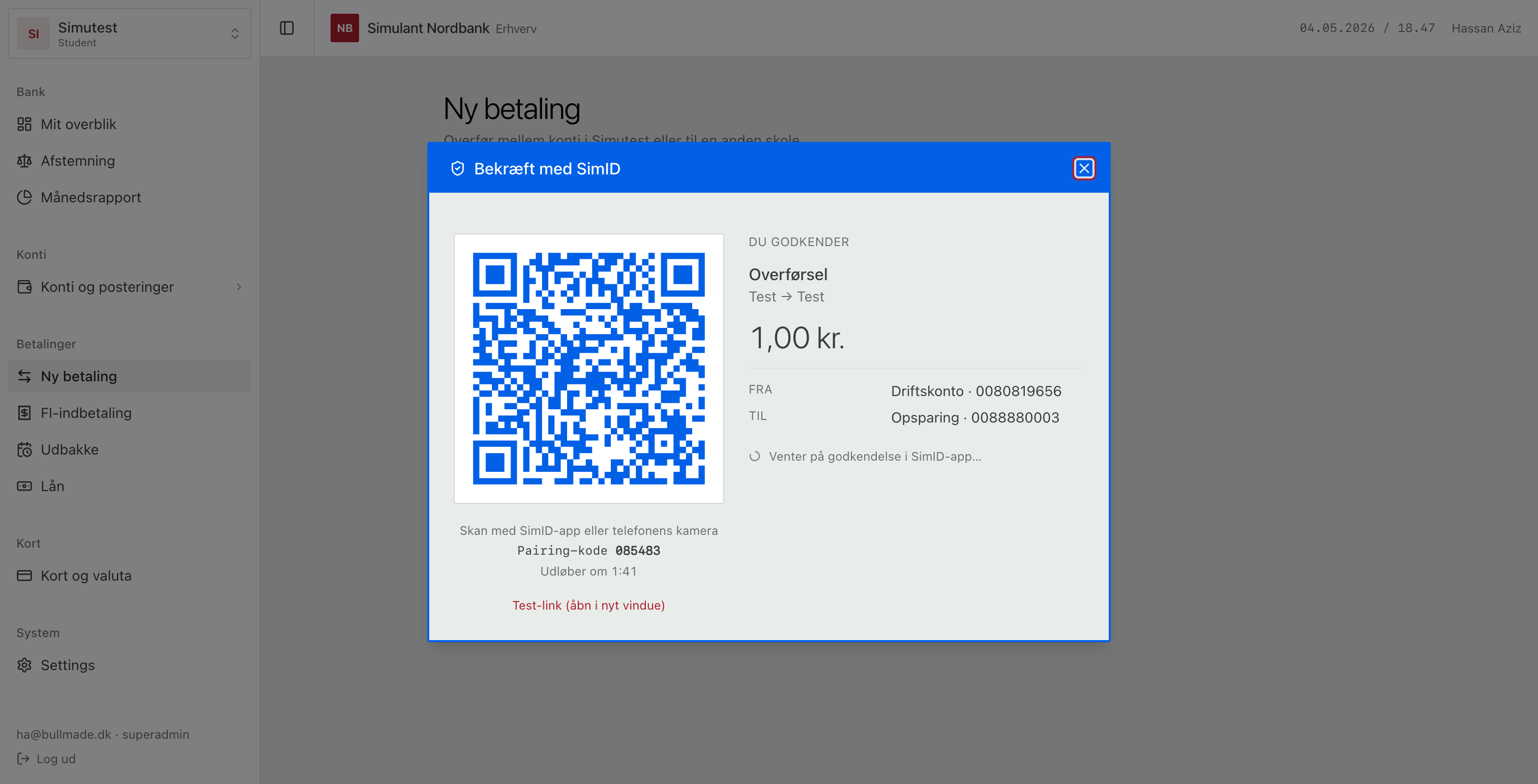Screen dimensions: 1538x784
Task: Click the Afstemning scales icon
Action: (24, 161)
